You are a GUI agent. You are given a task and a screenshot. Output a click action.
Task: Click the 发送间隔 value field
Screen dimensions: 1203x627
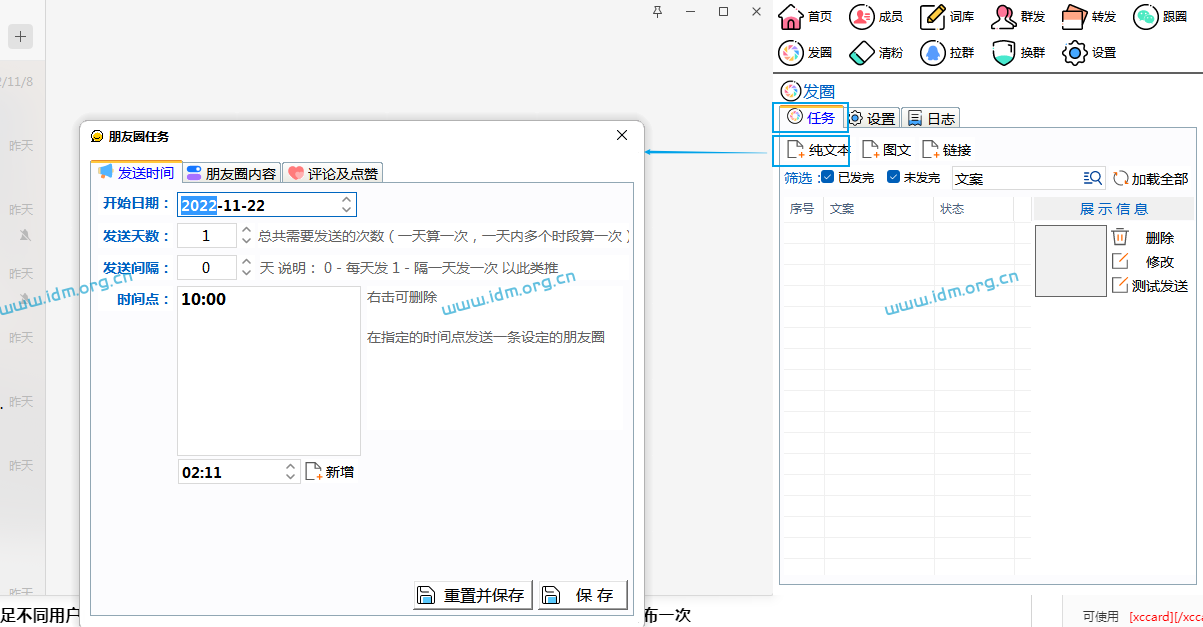pyautogui.click(x=207, y=268)
